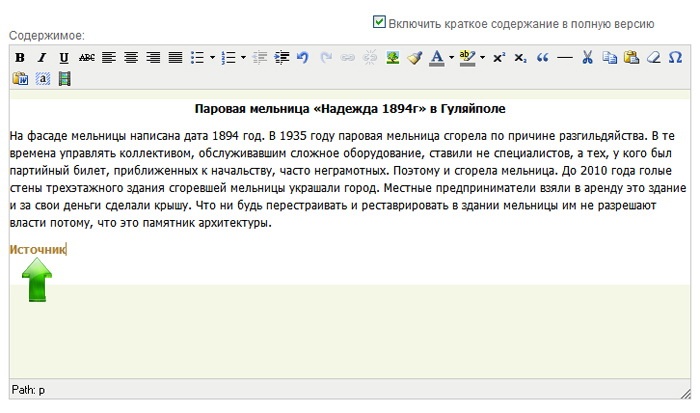Insert hyperlink with chain icon
This screenshot has height=413, width=700.
pyautogui.click(x=348, y=58)
